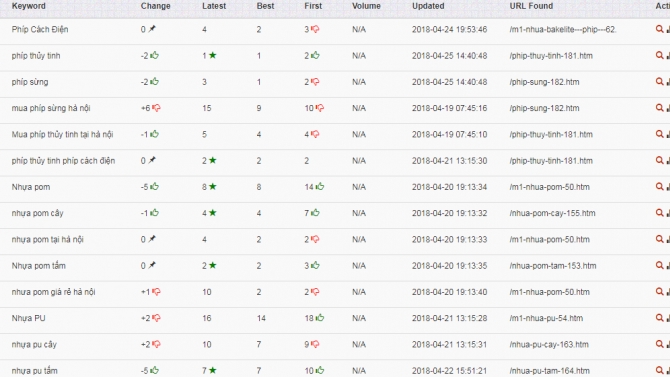This screenshot has height=377, width=670.
Task: Select keyword nhựa pom giá rẻ hà nội
Action: [x=53, y=292]
